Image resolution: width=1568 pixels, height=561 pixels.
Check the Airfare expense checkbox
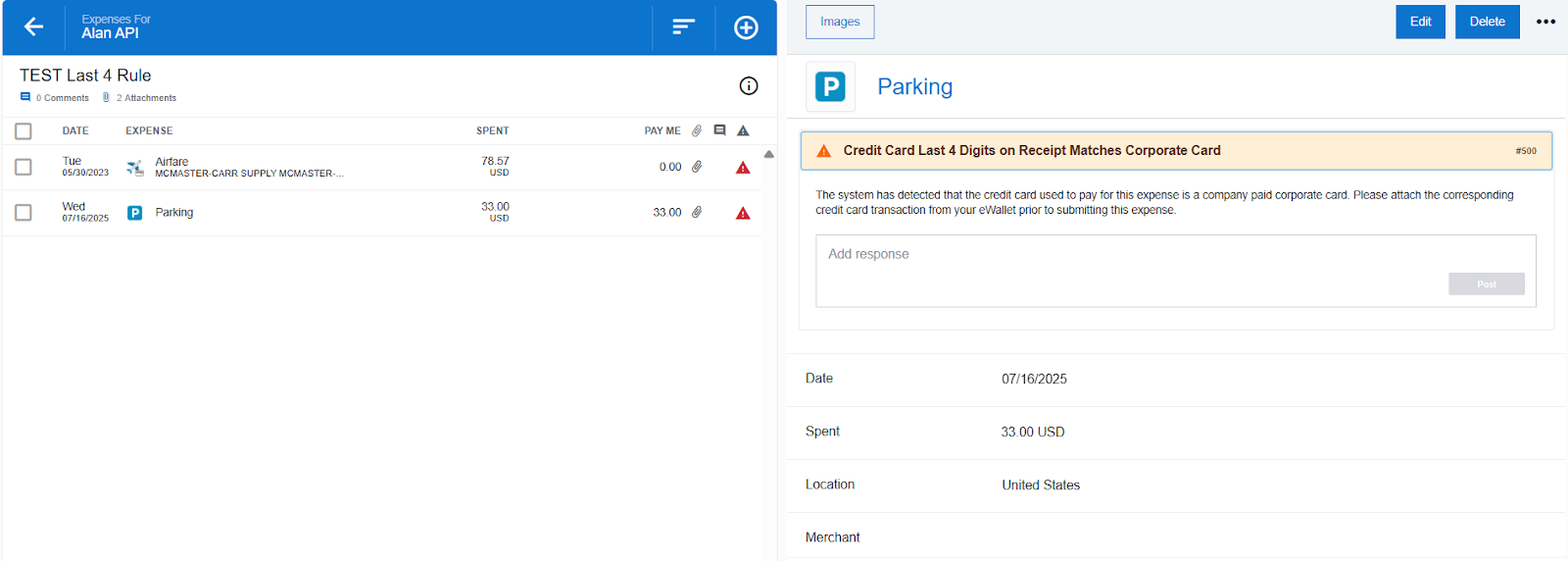tap(24, 167)
